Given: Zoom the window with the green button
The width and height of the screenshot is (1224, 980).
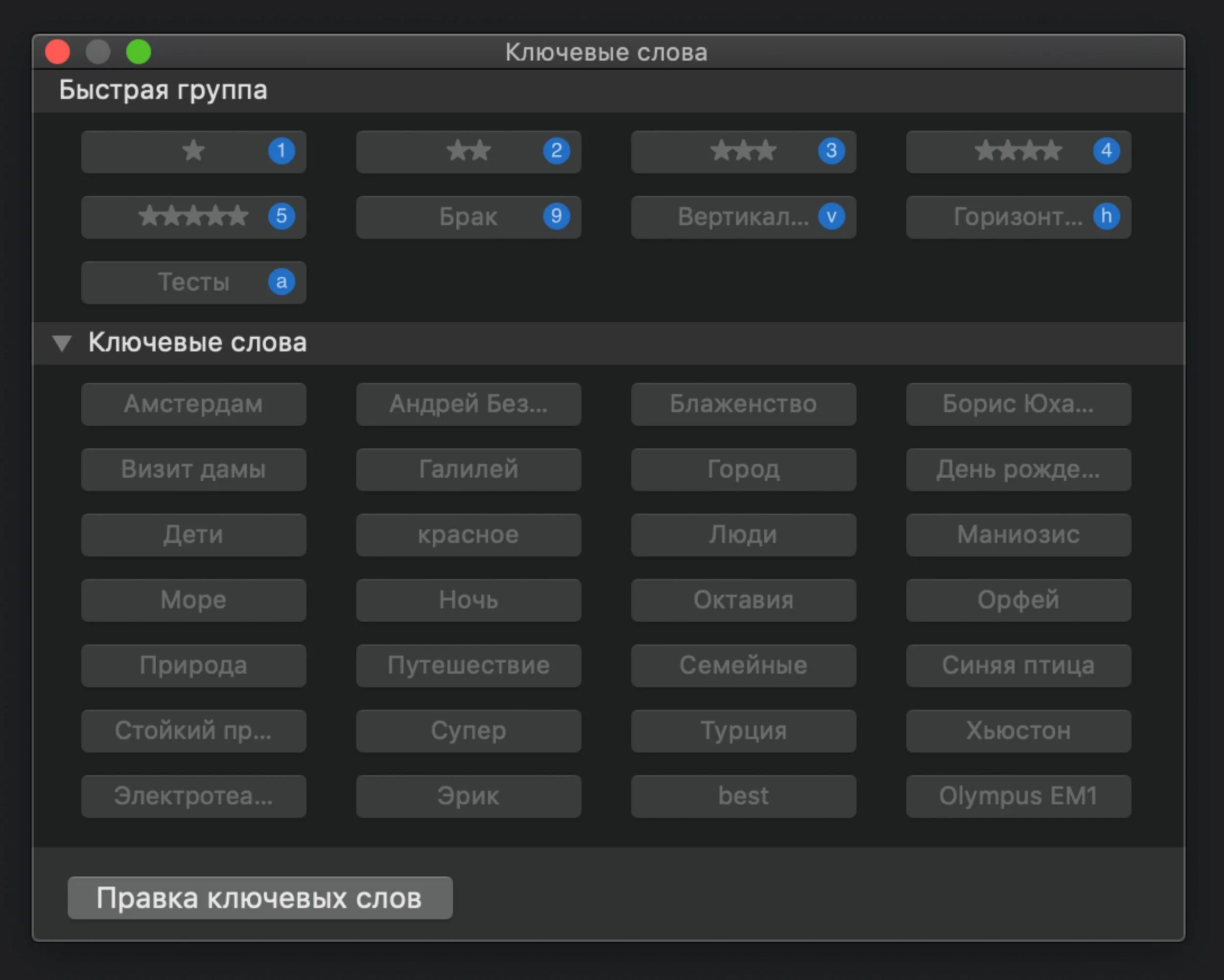Looking at the screenshot, I should [x=139, y=52].
